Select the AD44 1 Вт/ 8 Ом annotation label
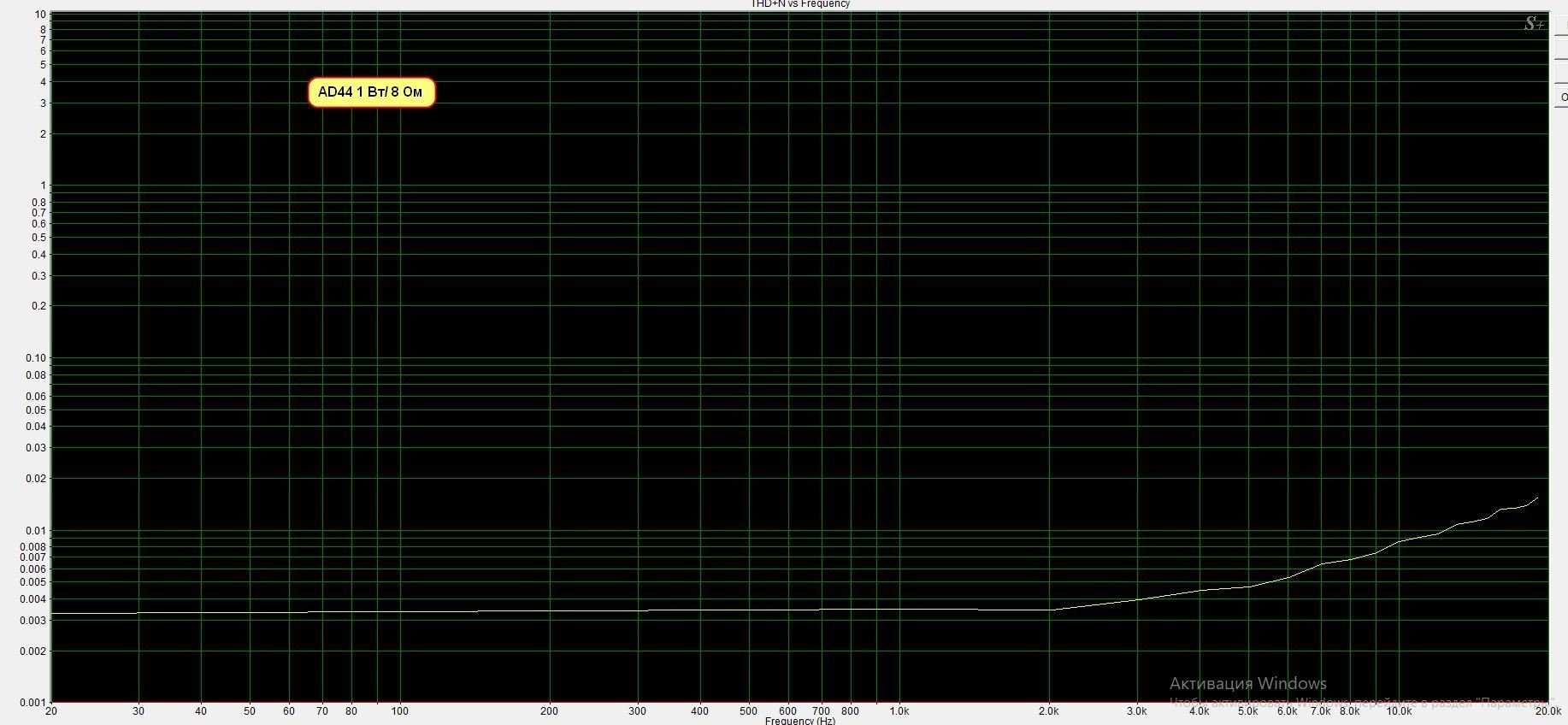This screenshot has height=725, width=1568. [x=371, y=92]
